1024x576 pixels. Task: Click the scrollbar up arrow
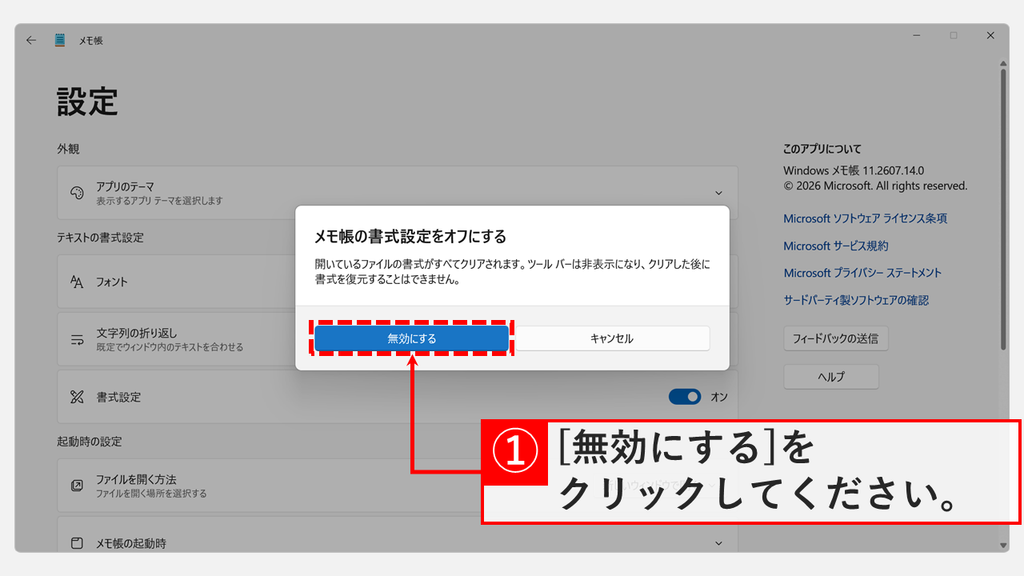coord(1003,63)
